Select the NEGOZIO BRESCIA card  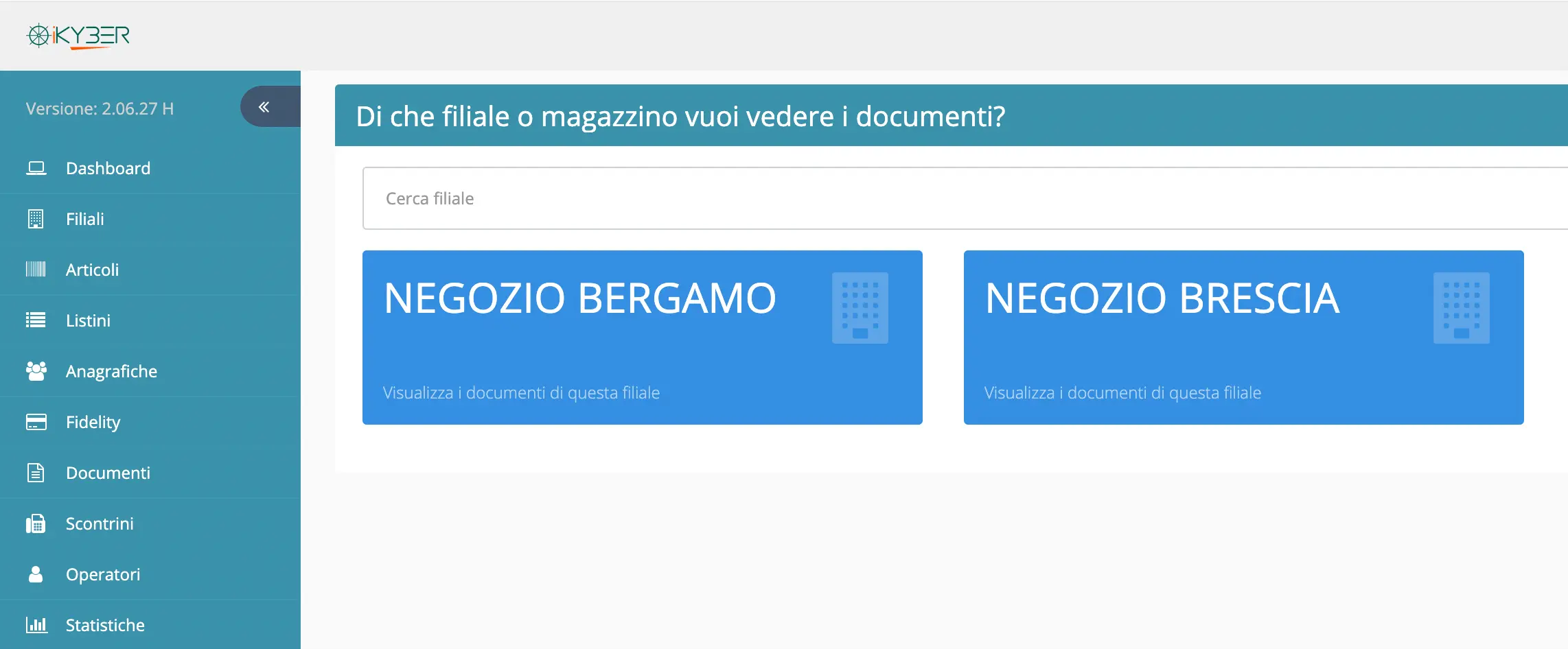(1244, 338)
